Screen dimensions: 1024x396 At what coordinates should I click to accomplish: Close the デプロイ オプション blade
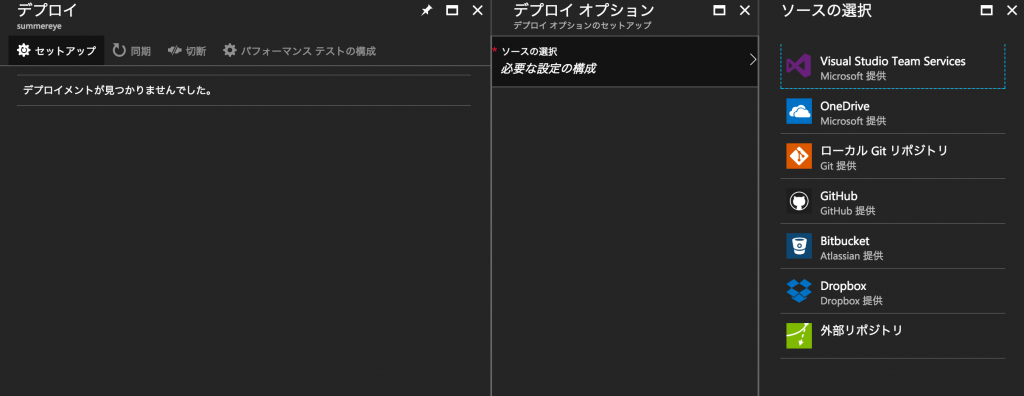[x=744, y=10]
